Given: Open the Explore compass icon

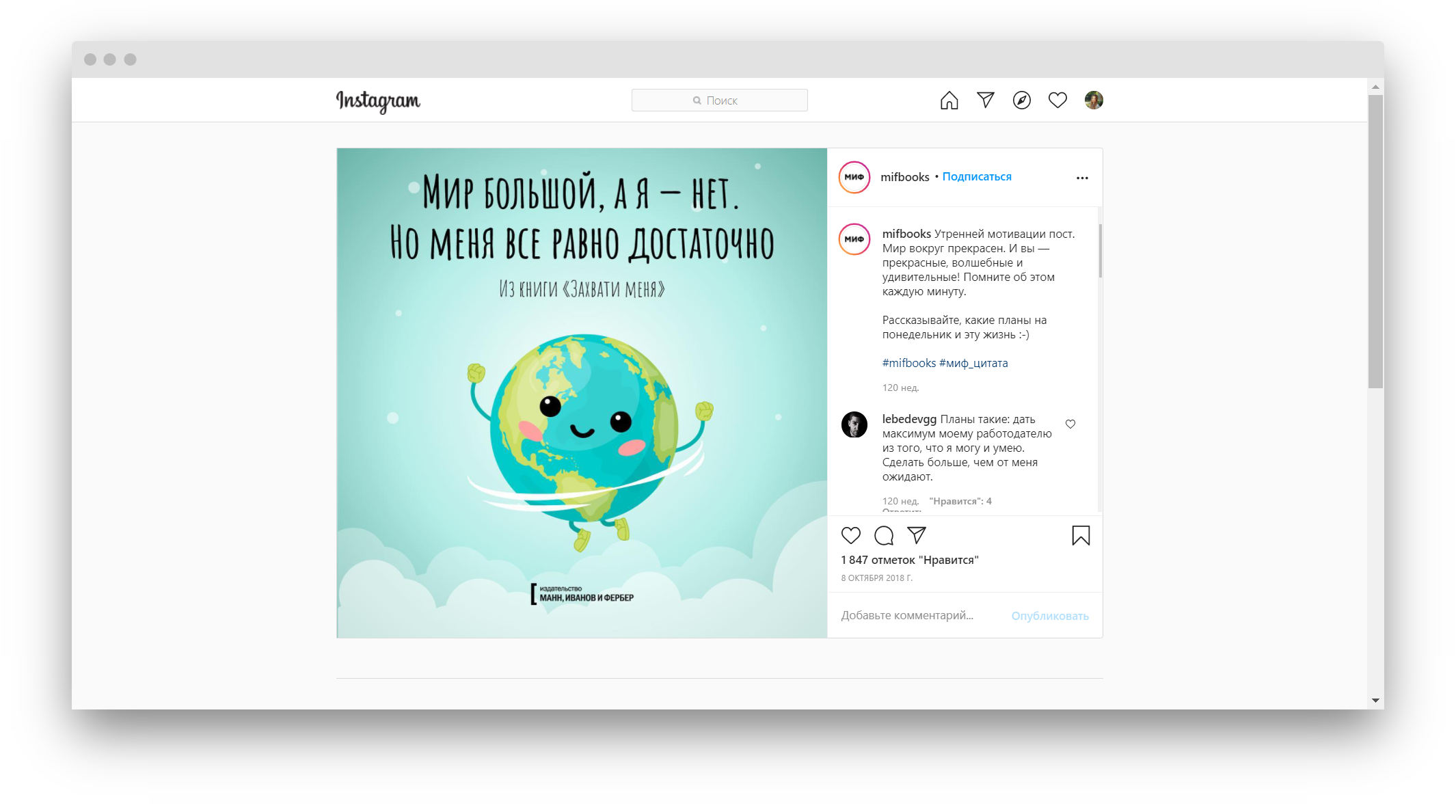Looking at the screenshot, I should pos(1021,100).
